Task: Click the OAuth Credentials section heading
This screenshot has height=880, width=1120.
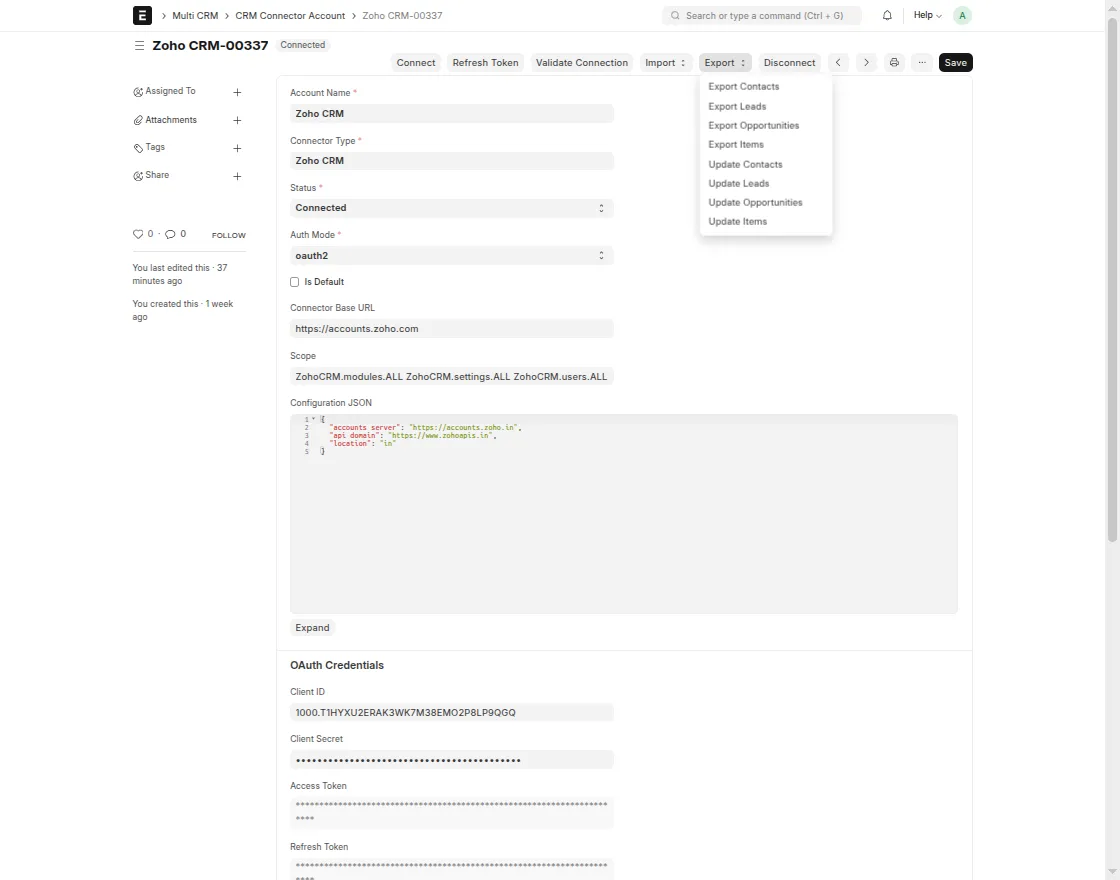Action: point(336,665)
